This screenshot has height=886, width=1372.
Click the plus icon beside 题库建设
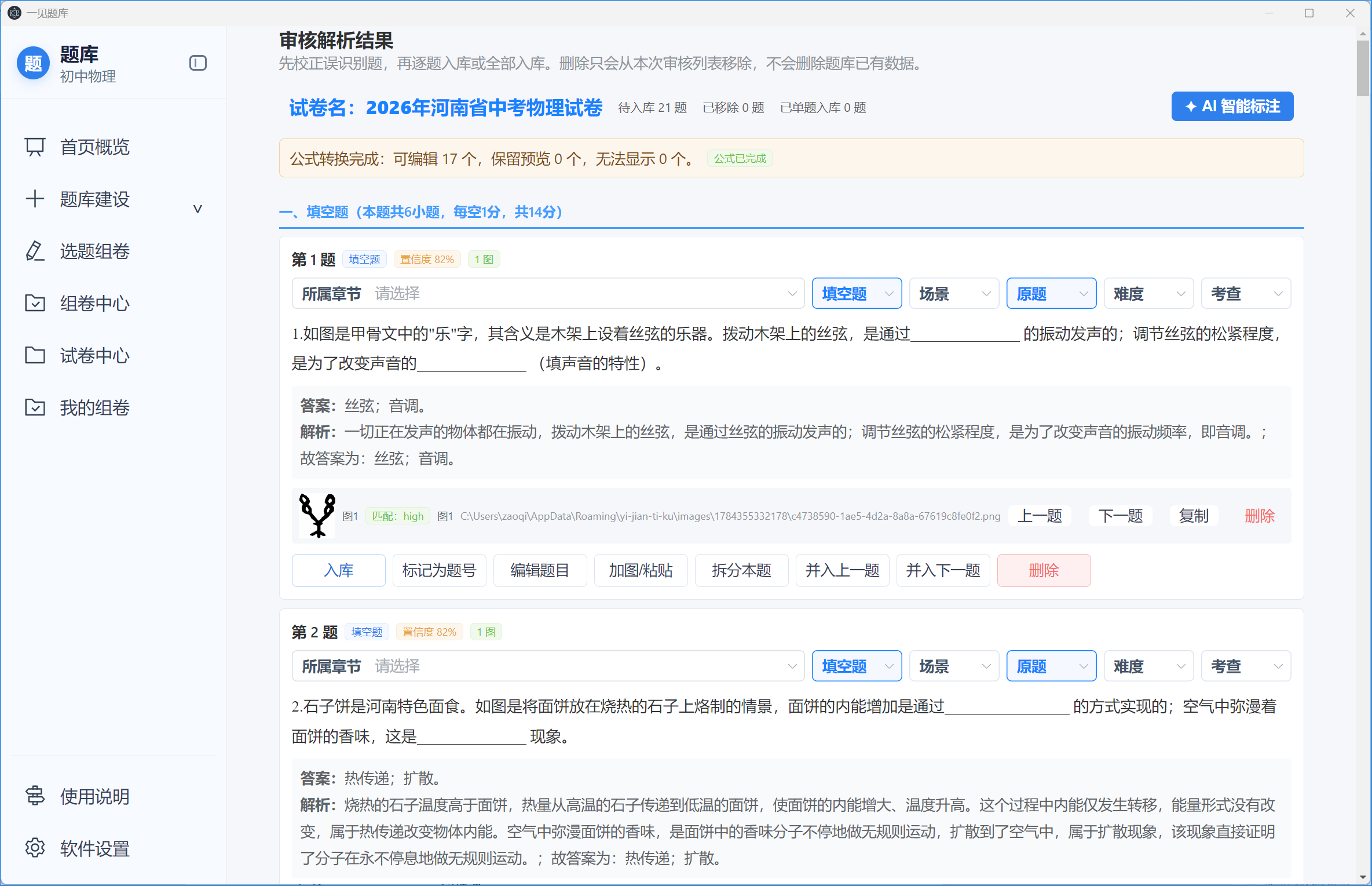point(35,199)
